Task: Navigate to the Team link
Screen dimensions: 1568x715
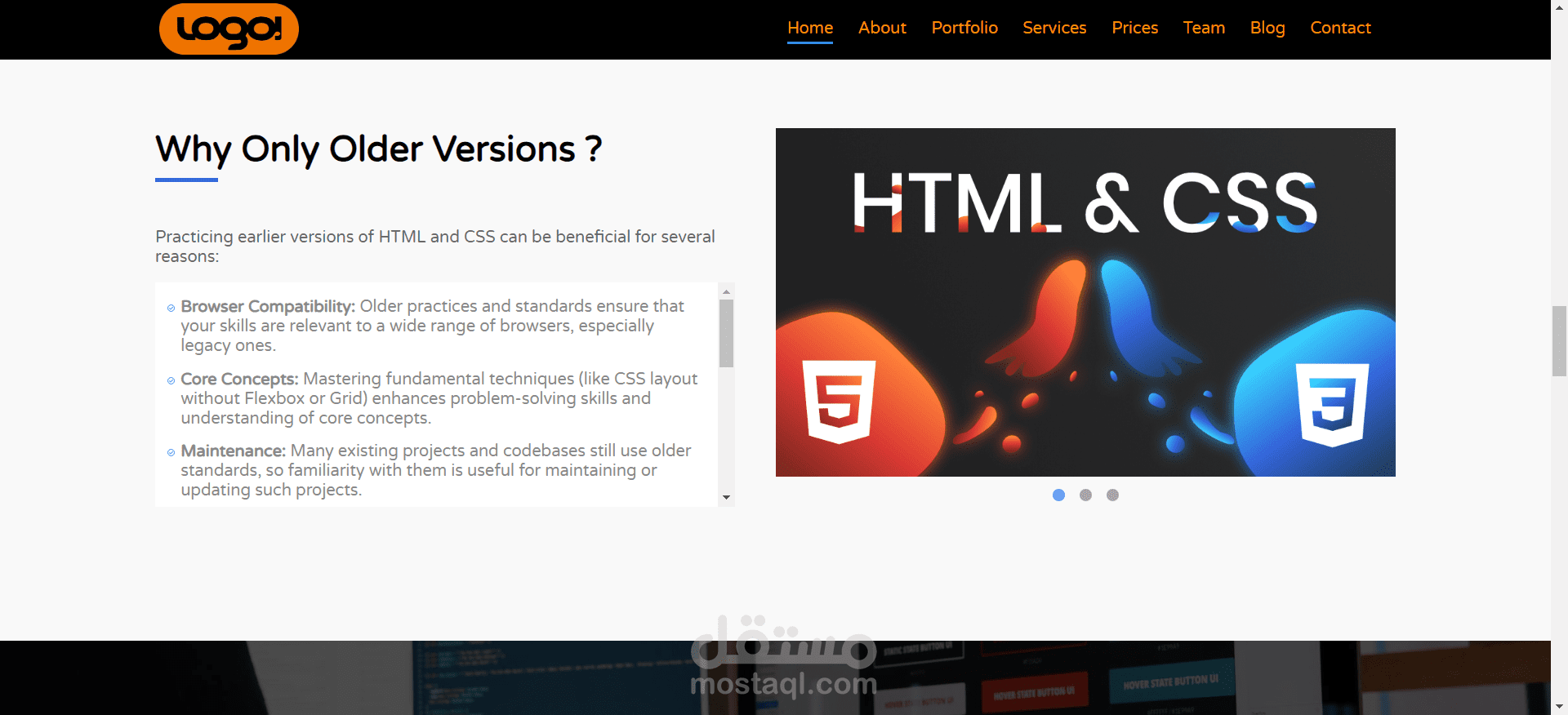Action: 1204,28
